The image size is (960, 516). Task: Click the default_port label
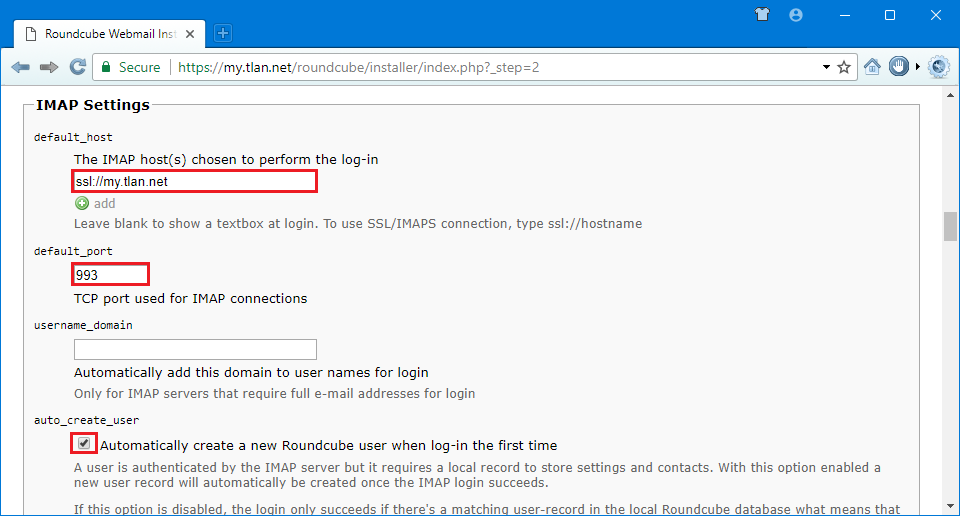tap(73, 251)
